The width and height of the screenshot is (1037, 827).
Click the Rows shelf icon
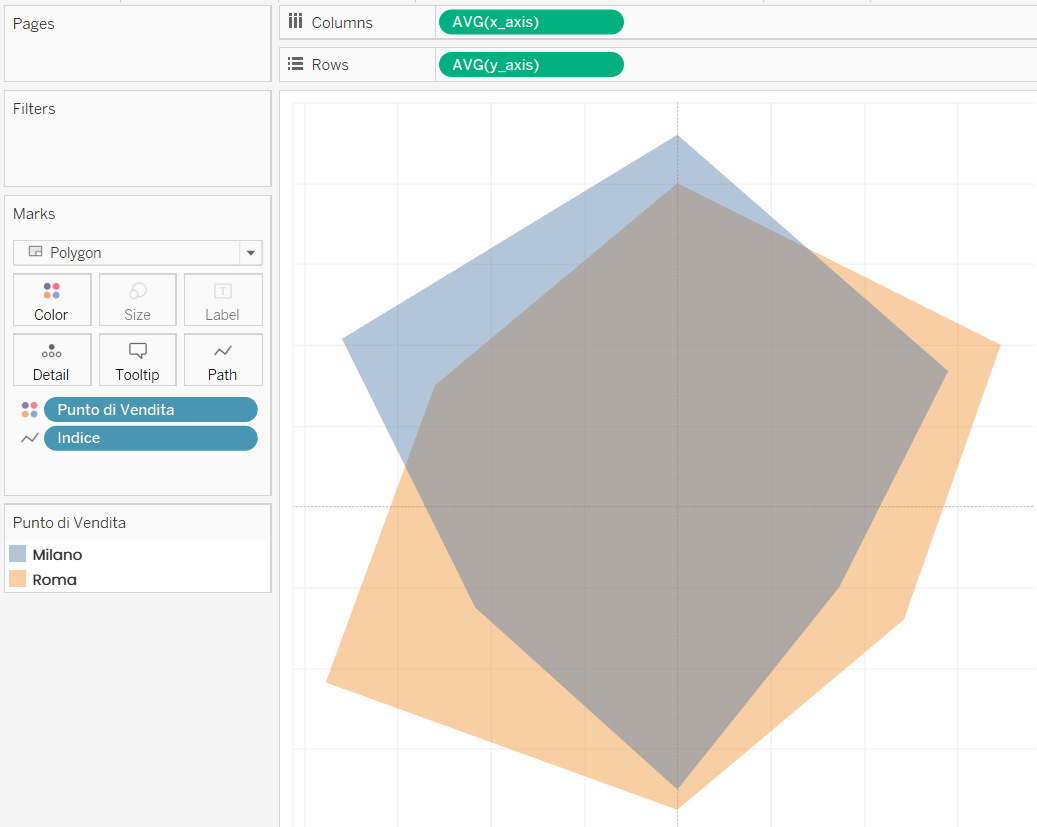pyautogui.click(x=295, y=63)
